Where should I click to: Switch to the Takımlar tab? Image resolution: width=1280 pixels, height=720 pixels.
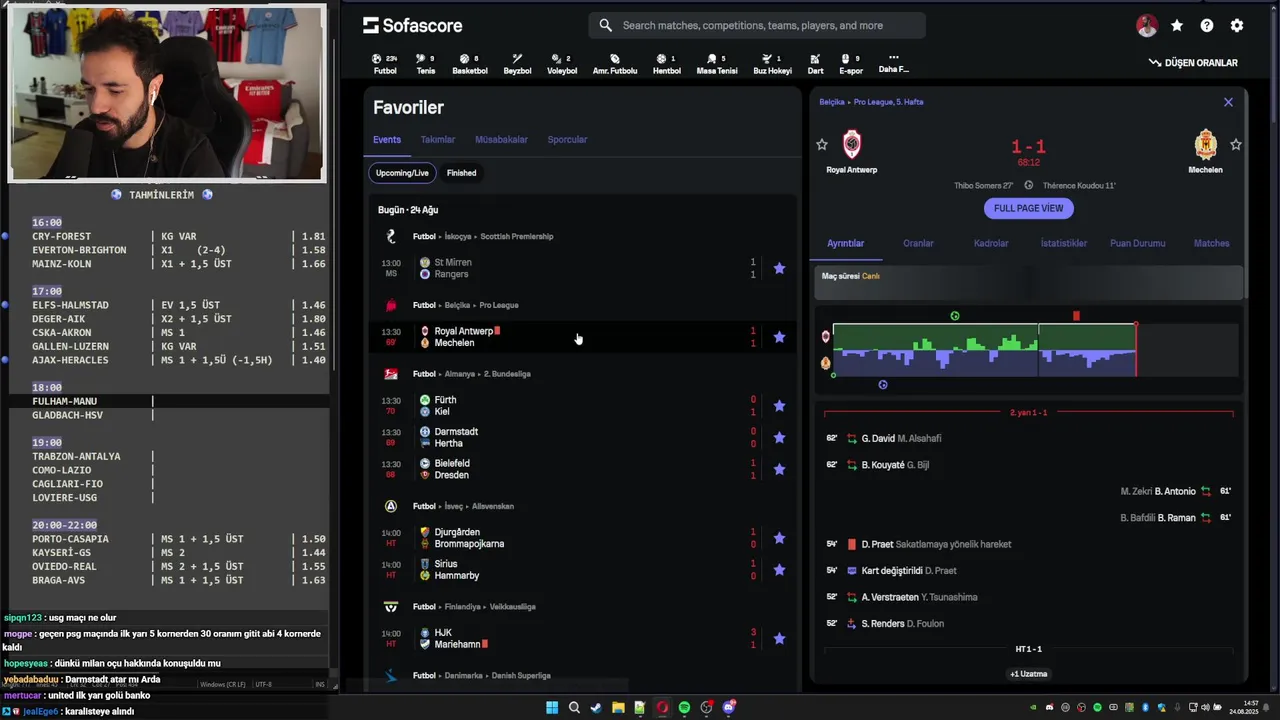click(x=438, y=140)
